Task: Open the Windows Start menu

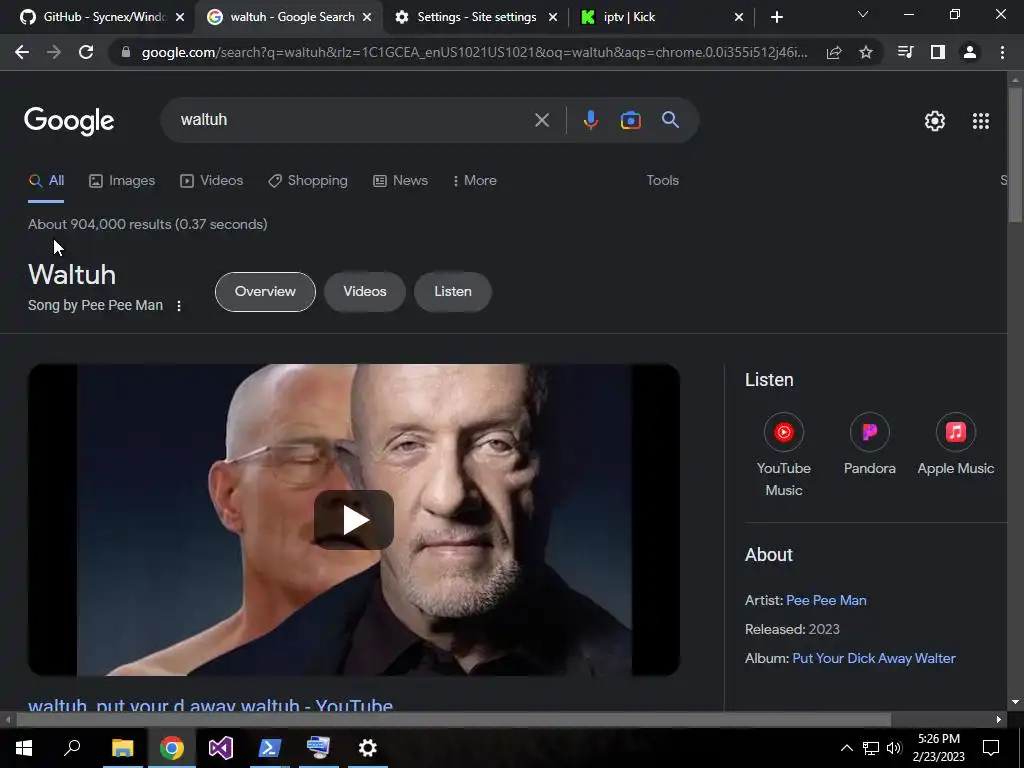Action: pos(24,748)
